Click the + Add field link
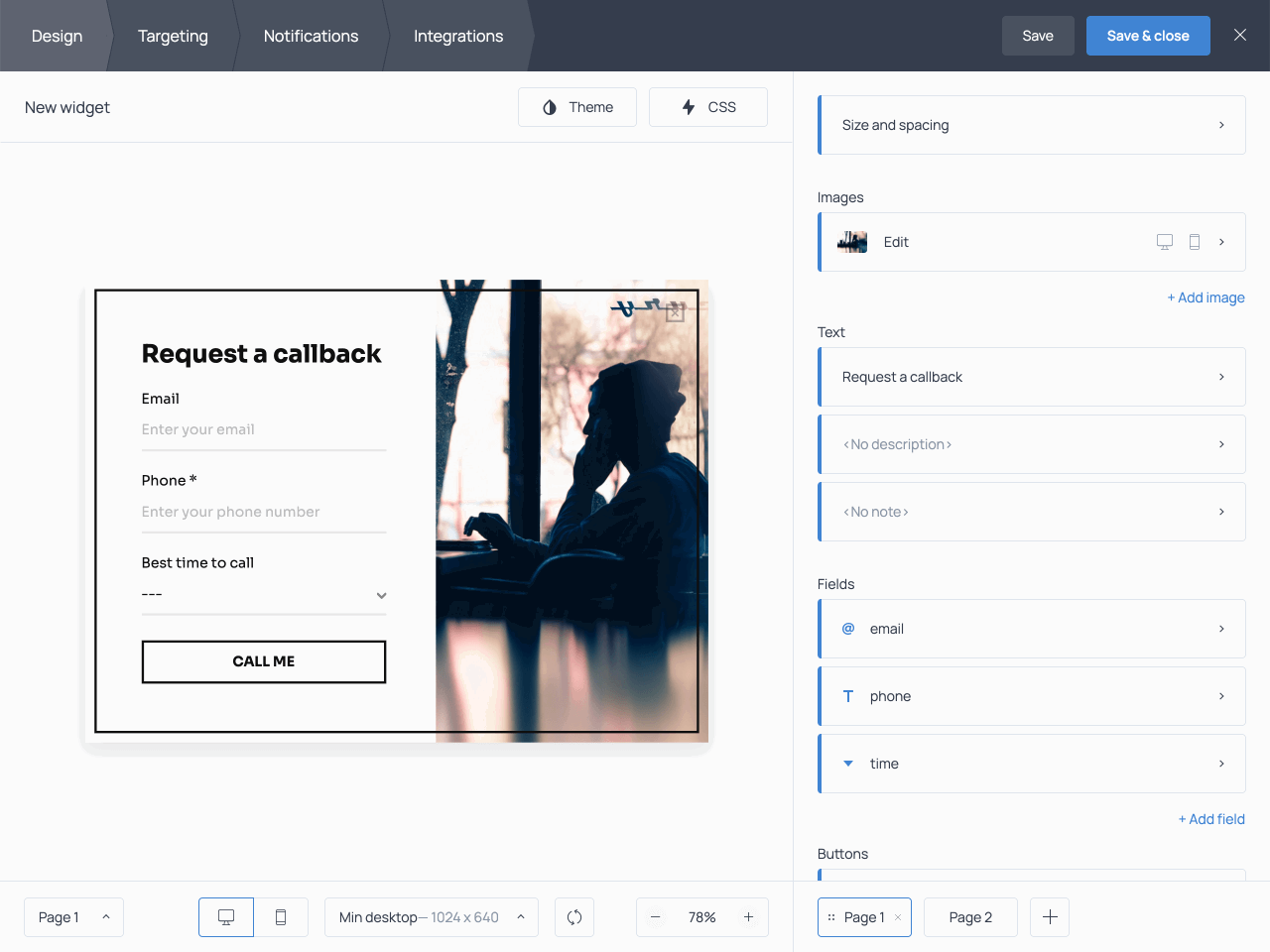1270x952 pixels. point(1211,819)
